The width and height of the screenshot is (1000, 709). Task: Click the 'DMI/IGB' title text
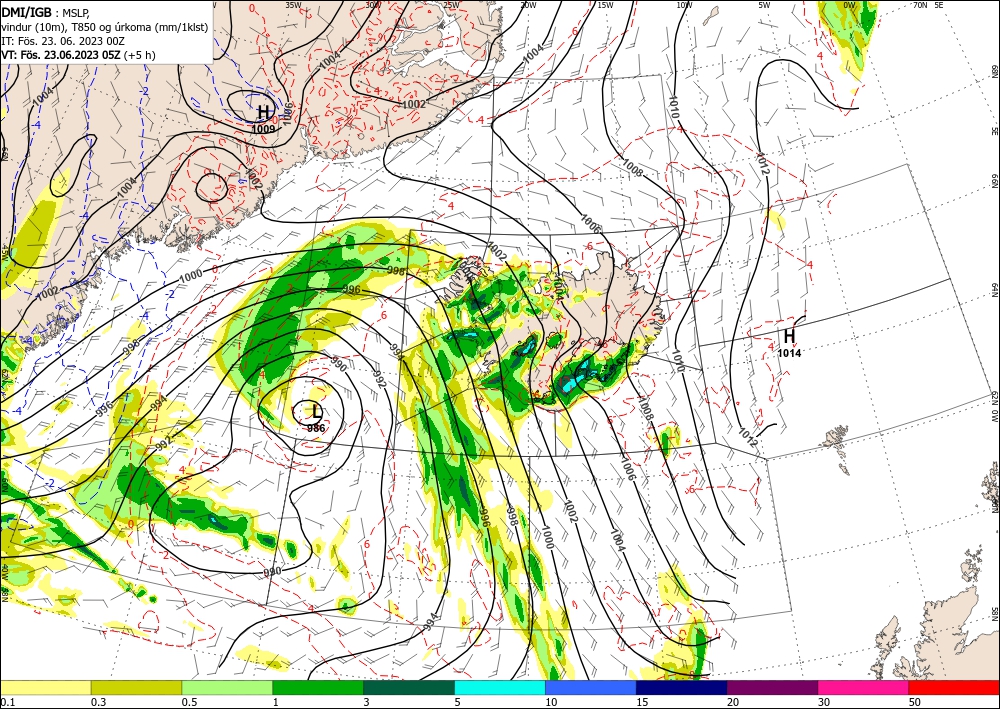[x=26, y=11]
